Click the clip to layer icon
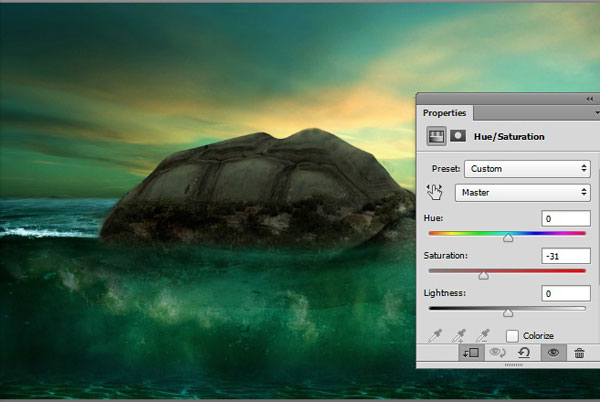 [470, 353]
